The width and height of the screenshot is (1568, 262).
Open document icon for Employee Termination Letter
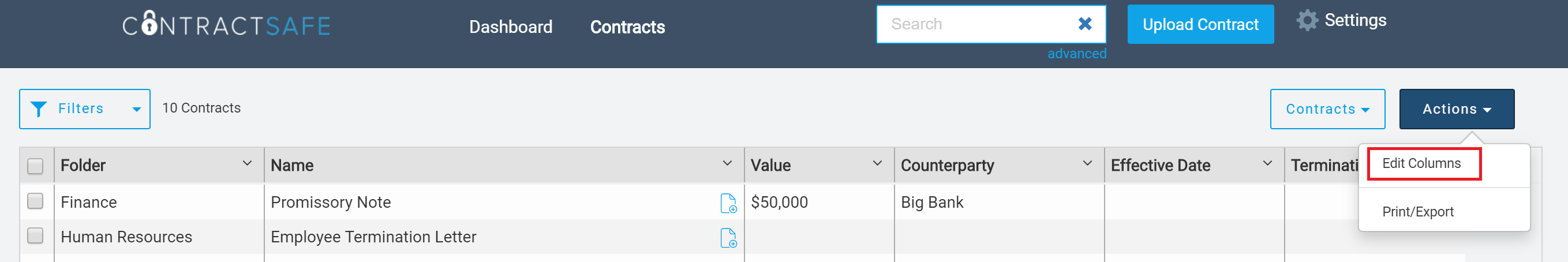tap(729, 238)
